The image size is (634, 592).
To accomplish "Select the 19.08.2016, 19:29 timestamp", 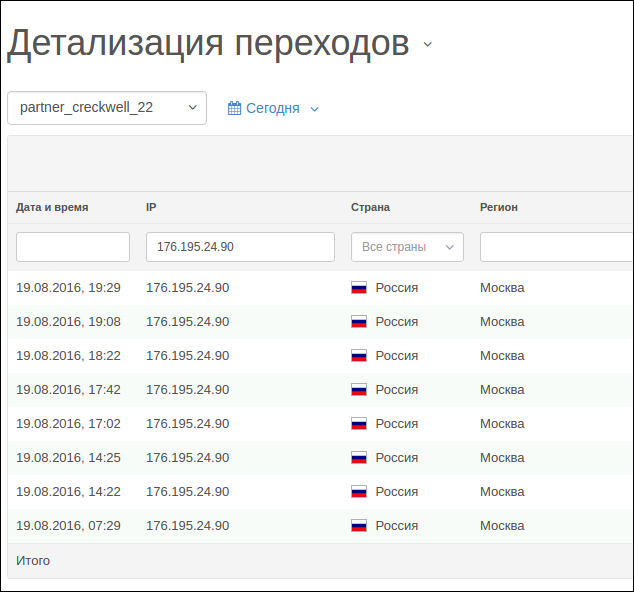I will click(x=68, y=288).
